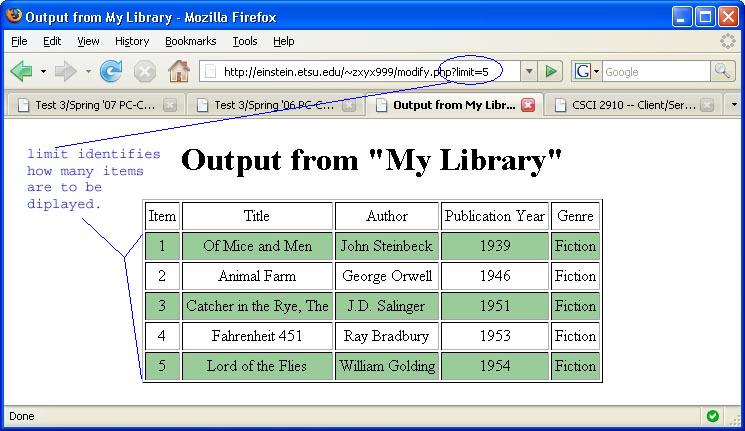The height and width of the screenshot is (431, 745).
Task: Click the 'Lord of the Flies' cell
Action: click(x=257, y=366)
